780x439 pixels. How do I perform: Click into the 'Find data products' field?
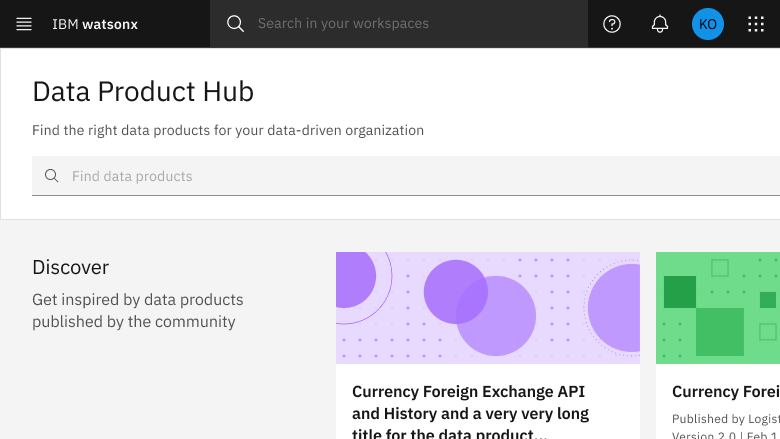click(400, 176)
